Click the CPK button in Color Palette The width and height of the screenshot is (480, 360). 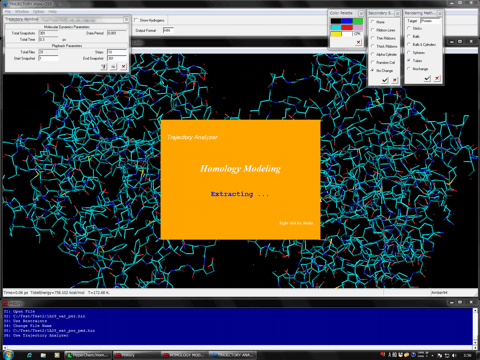point(358,34)
